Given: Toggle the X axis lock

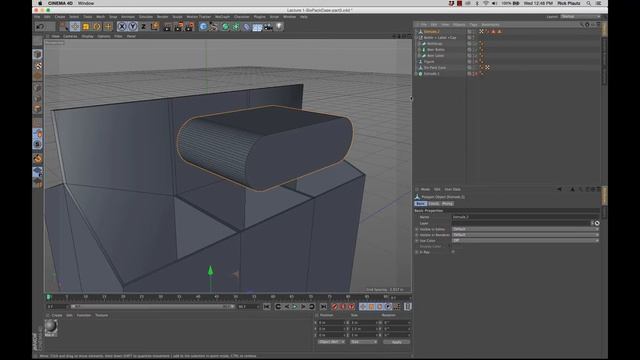Looking at the screenshot, I should click(122, 27).
